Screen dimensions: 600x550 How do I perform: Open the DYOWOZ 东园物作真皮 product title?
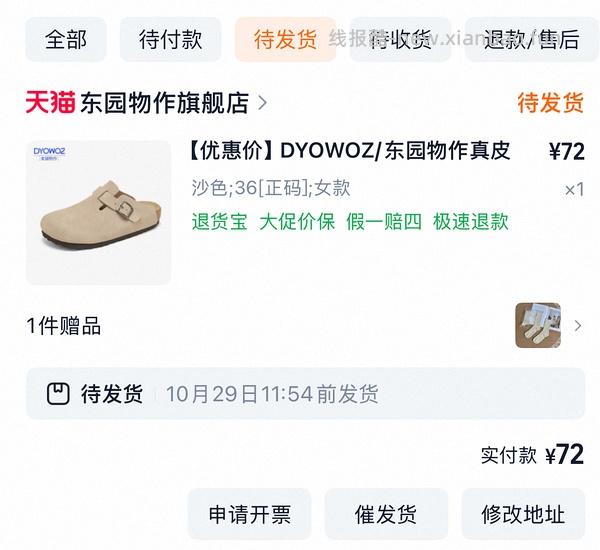pyautogui.click(x=350, y=151)
